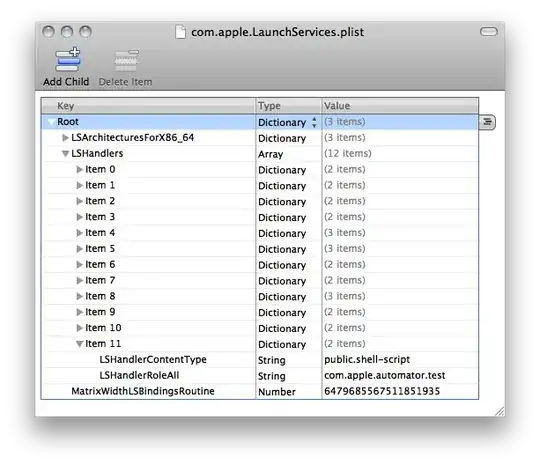Image resolution: width=540 pixels, height=465 pixels.
Task: Click the Key column header
Action: tap(148, 106)
